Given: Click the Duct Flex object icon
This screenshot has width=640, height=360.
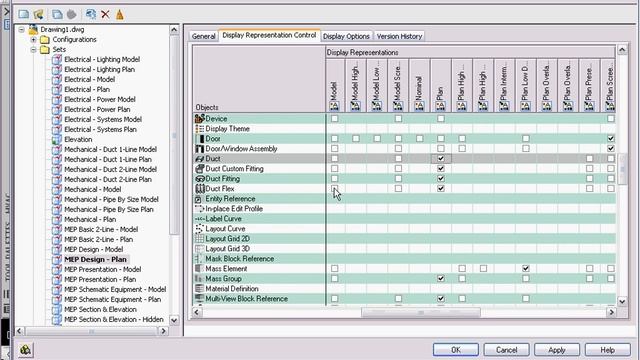Looking at the screenshot, I should coord(200,189).
